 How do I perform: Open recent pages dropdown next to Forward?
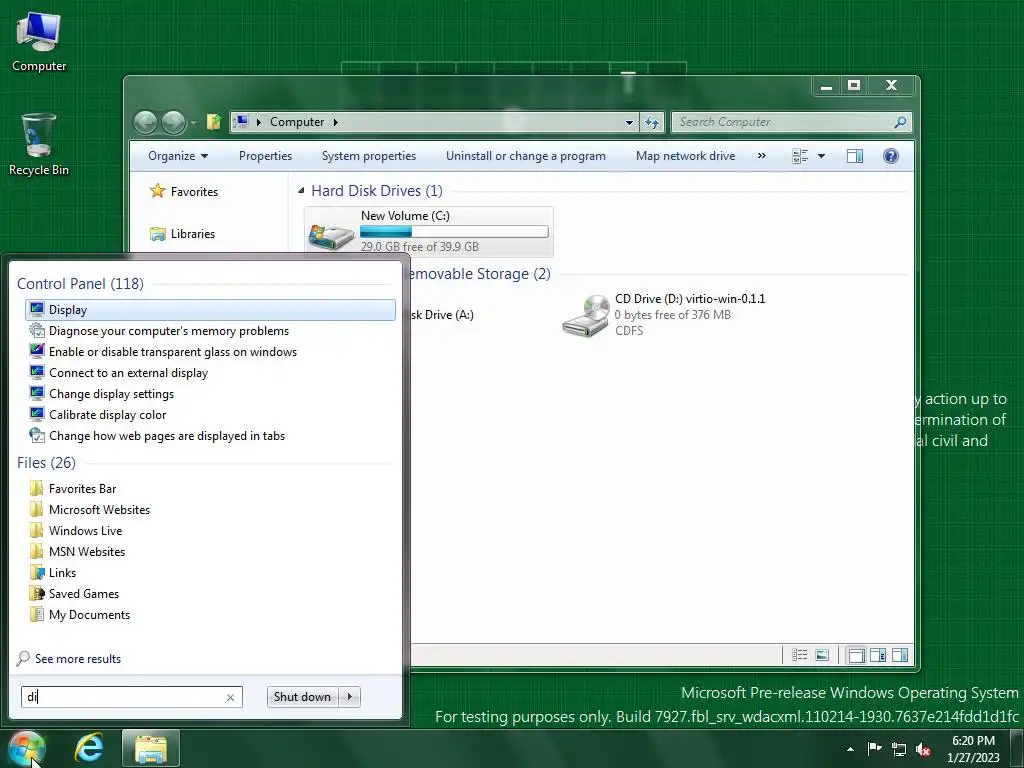pyautogui.click(x=193, y=123)
